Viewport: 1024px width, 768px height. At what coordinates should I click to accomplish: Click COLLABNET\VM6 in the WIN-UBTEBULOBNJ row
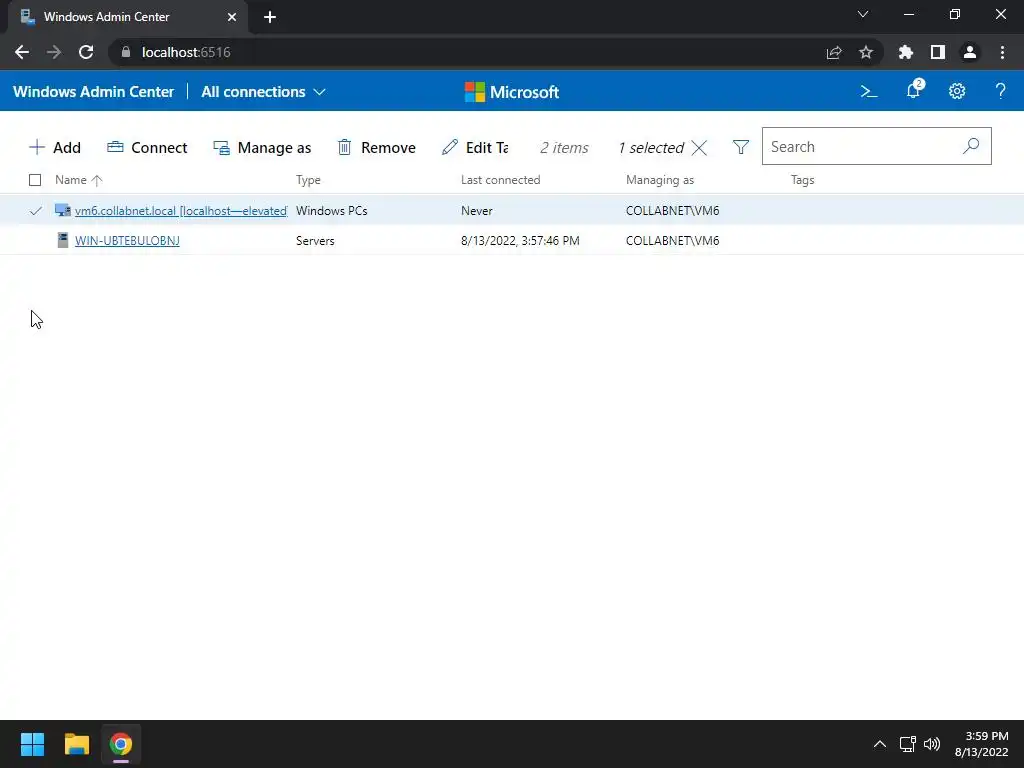(673, 240)
